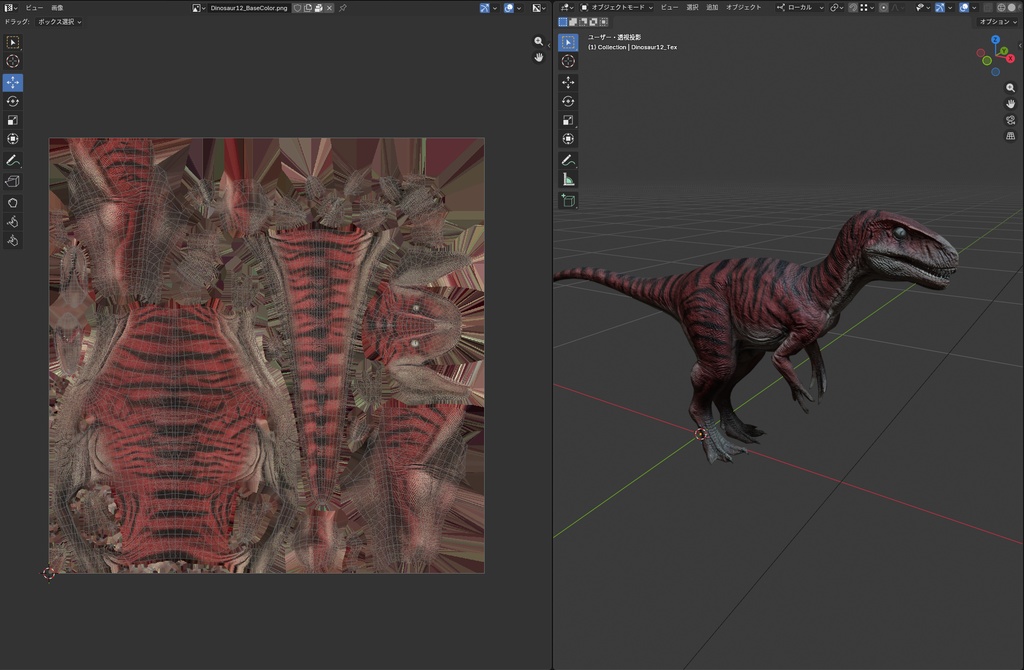Activate the Transform tool in the 3D viewport
This screenshot has width=1024, height=670.
tap(568, 139)
